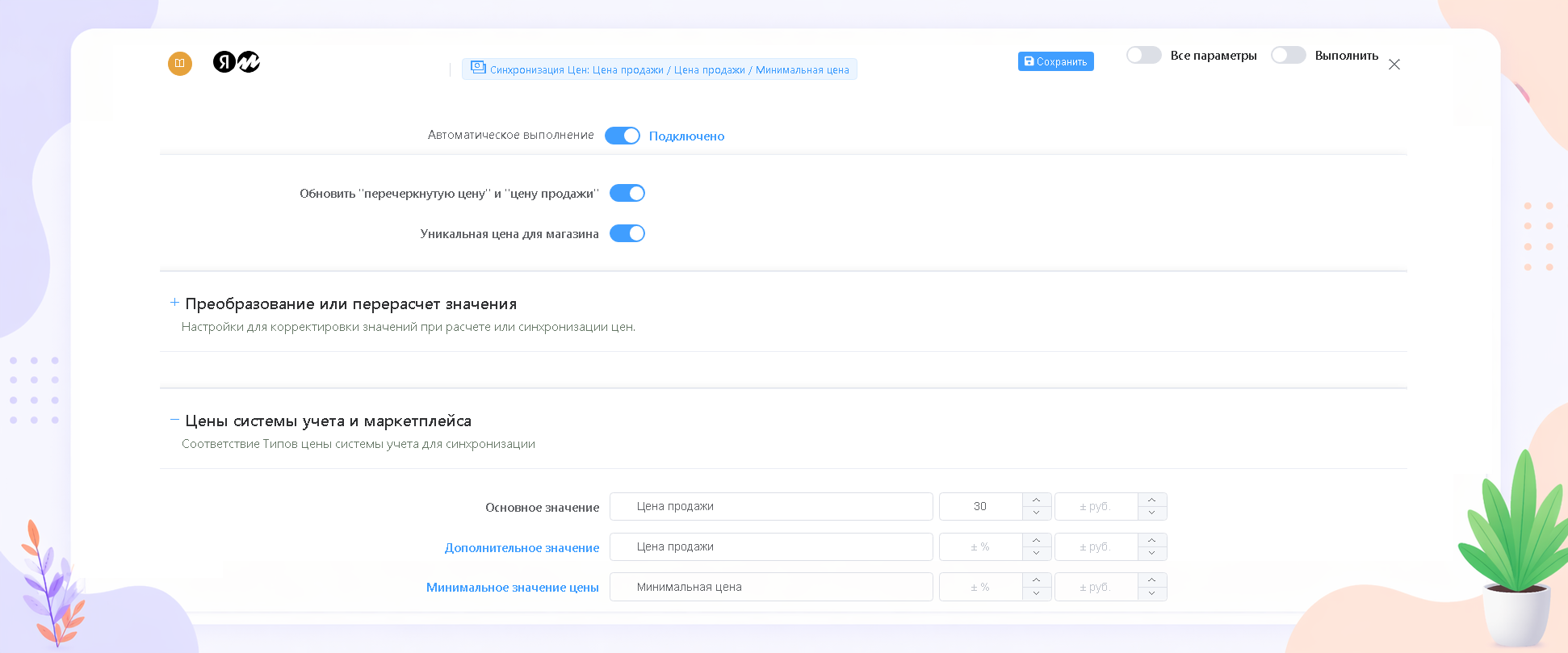Open the Синхронизация Цен breadcrumb tag

point(660,69)
